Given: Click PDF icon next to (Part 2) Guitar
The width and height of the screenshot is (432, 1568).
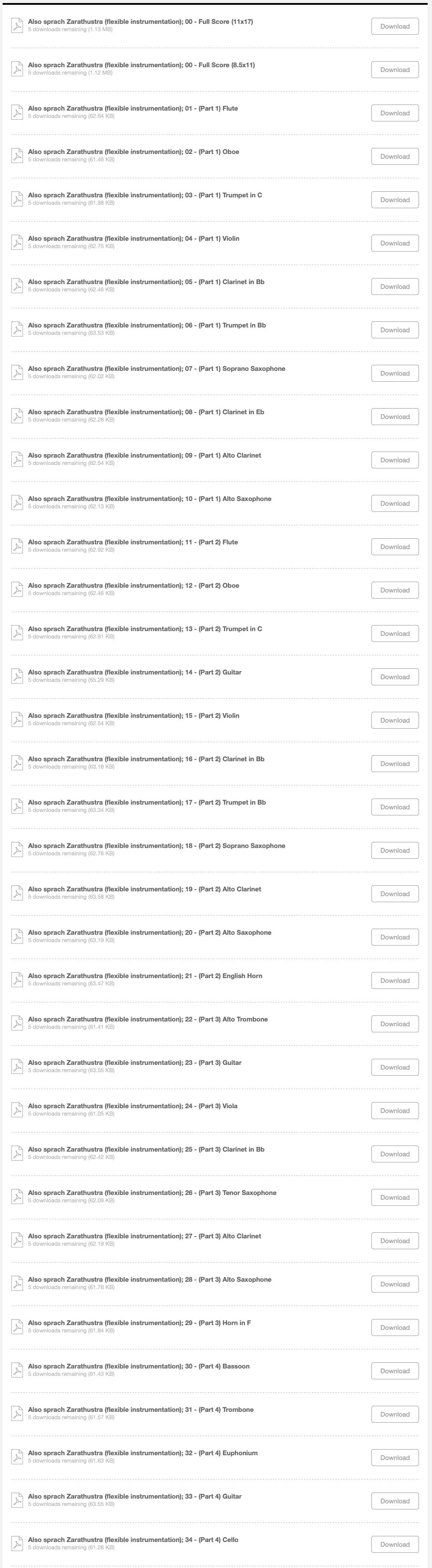Looking at the screenshot, I should (18, 676).
